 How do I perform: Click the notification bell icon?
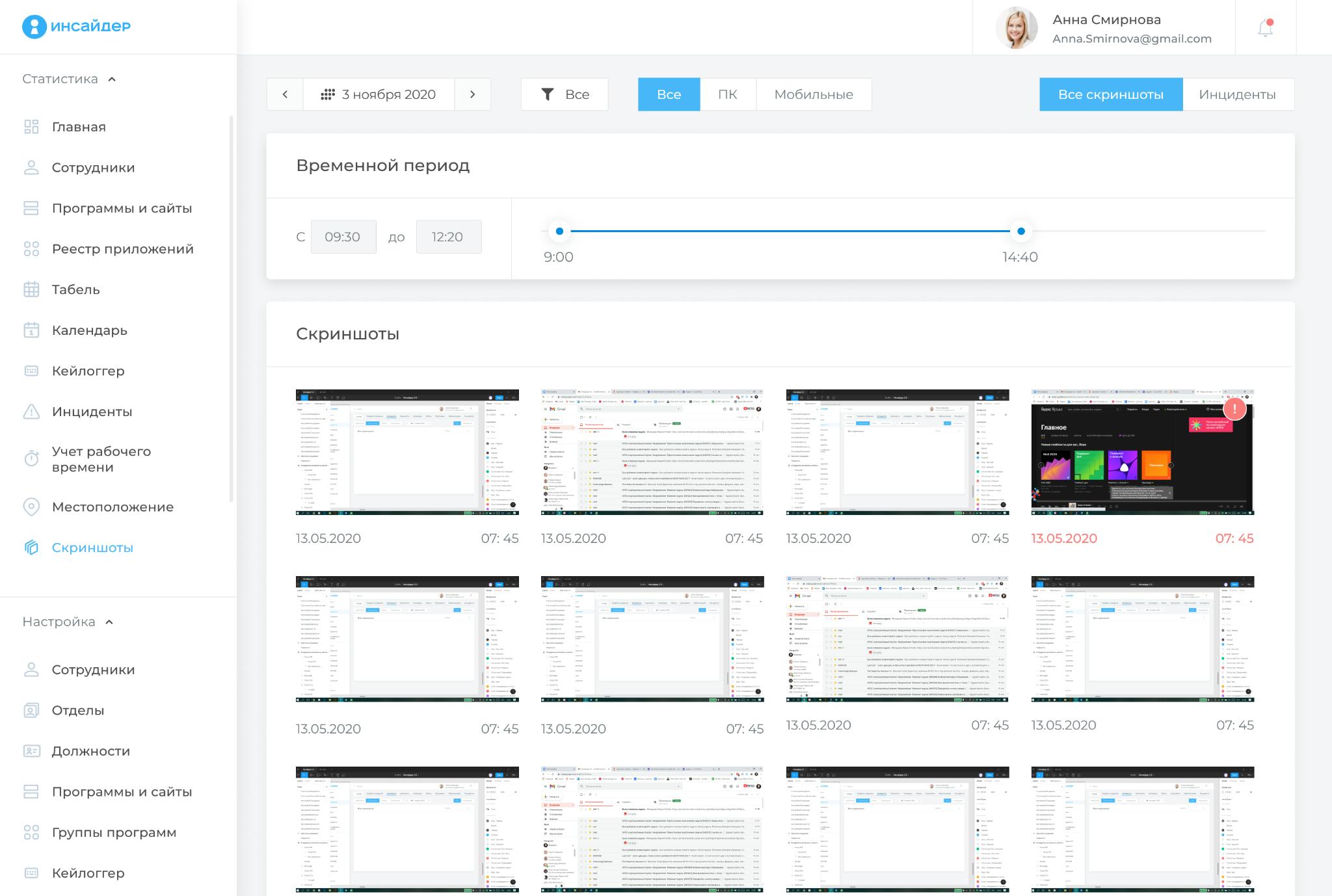point(1265,28)
